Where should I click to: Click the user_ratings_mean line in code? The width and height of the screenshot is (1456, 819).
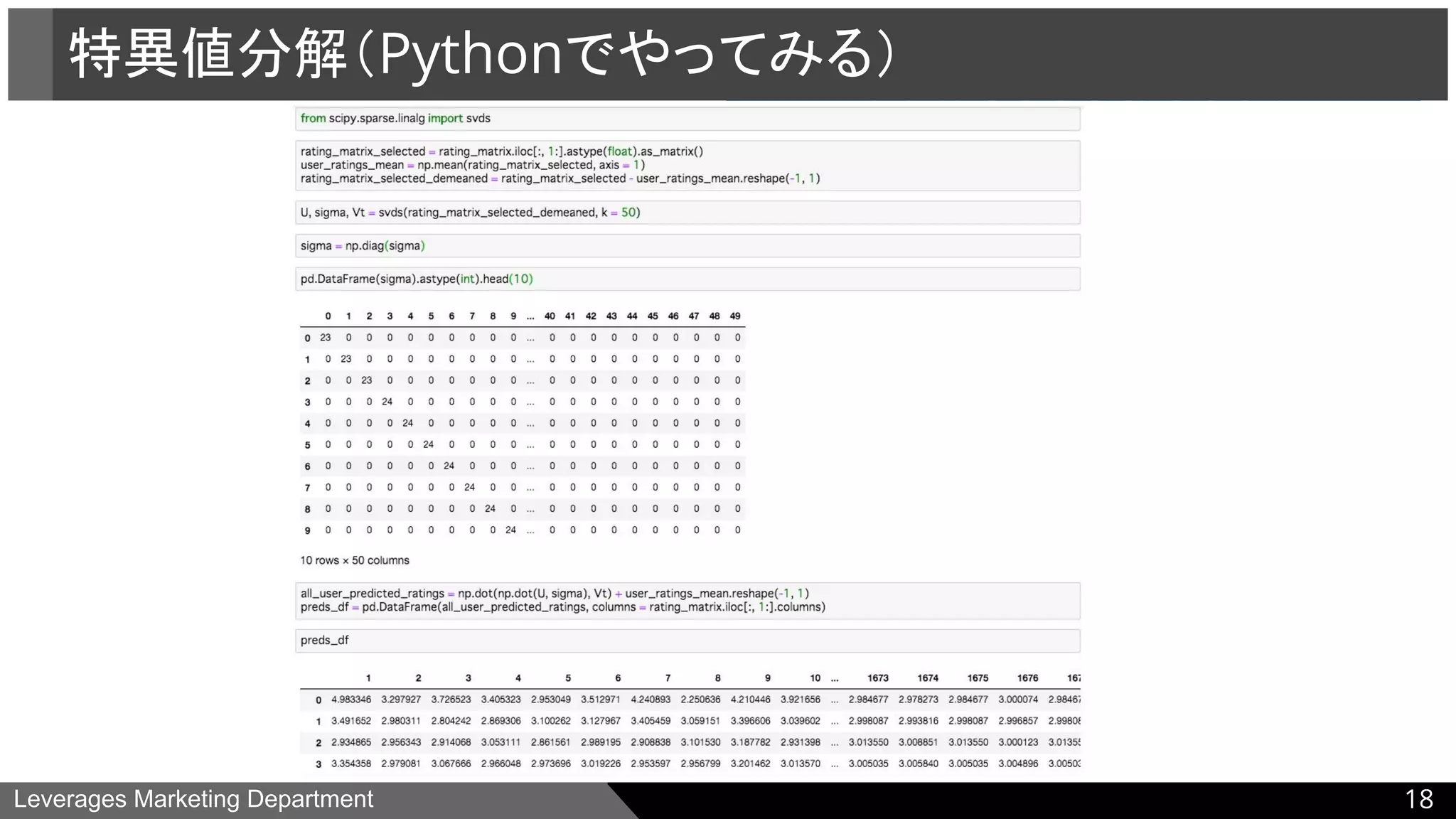473,165
